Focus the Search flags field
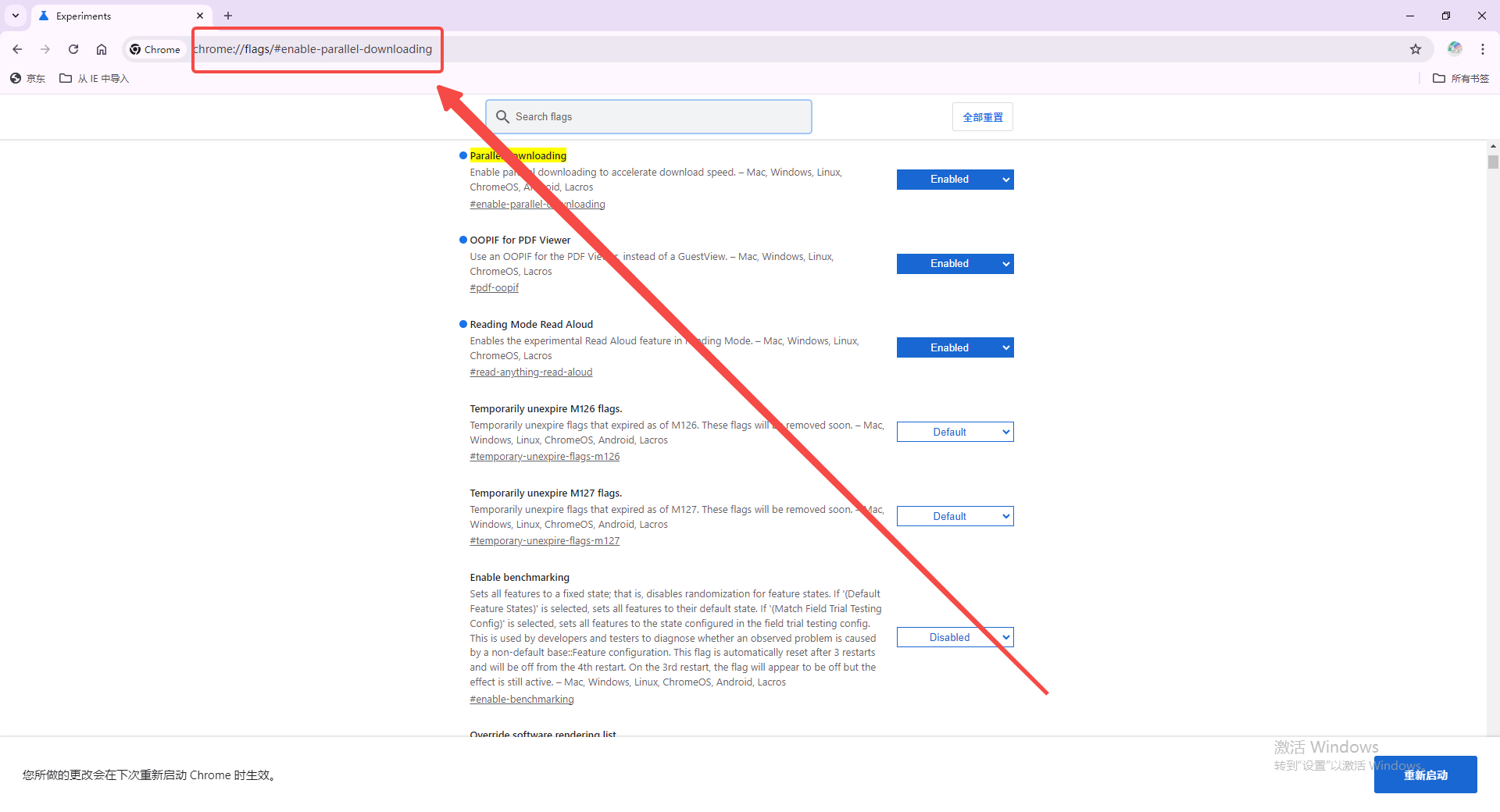Image resolution: width=1500 pixels, height=812 pixels. [648, 116]
